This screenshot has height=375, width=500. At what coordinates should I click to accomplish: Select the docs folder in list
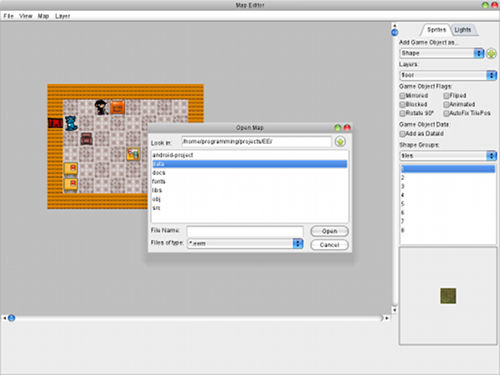pyautogui.click(x=250, y=173)
